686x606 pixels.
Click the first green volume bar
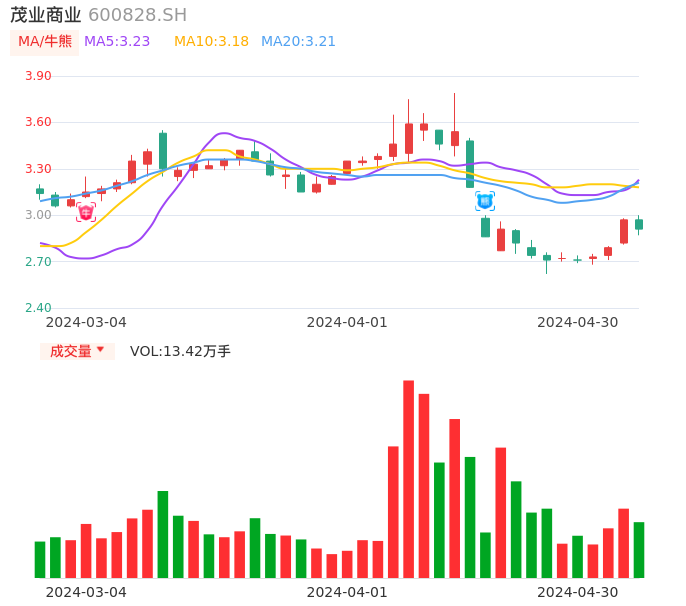tap(40, 560)
